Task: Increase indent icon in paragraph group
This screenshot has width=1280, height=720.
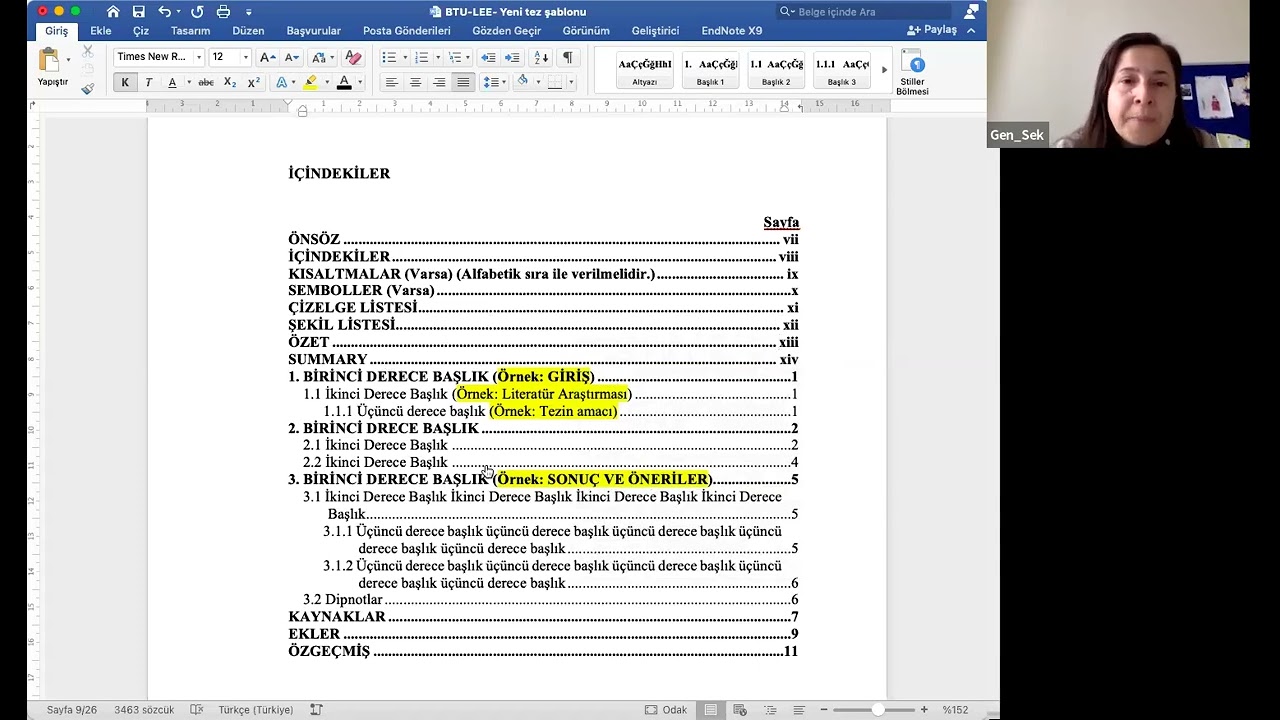Action: pyautogui.click(x=512, y=57)
